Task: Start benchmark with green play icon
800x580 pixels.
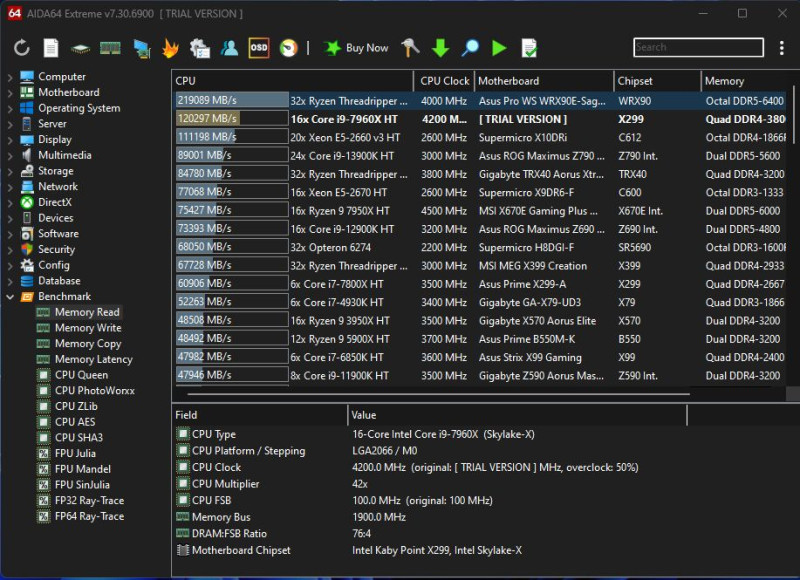Action: 499,48
